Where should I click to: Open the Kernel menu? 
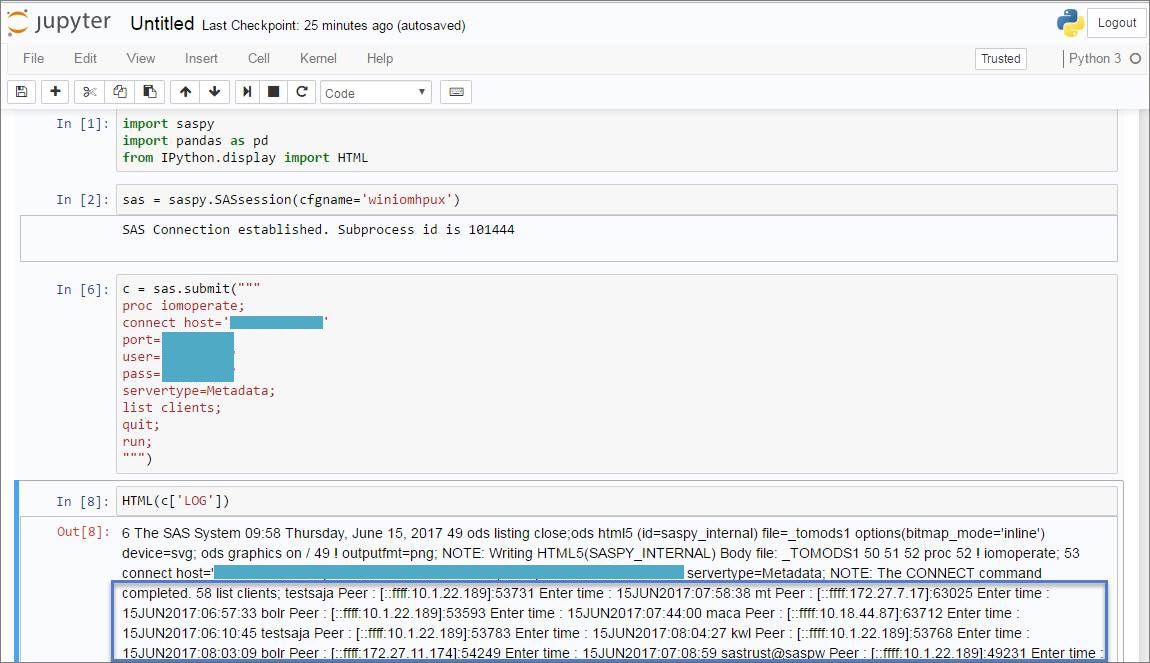pos(318,58)
